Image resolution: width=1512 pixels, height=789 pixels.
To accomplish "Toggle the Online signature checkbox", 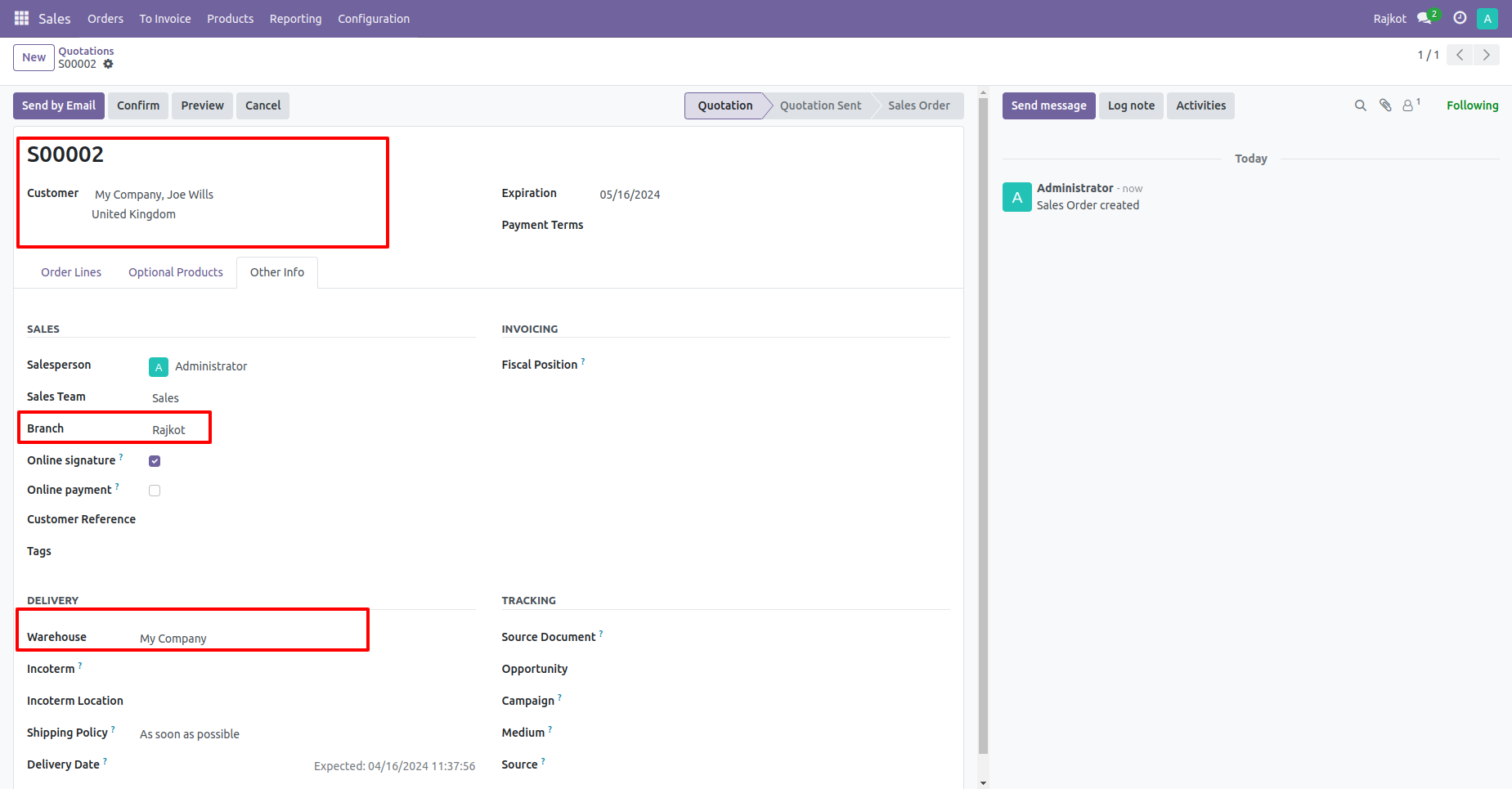I will 155,460.
